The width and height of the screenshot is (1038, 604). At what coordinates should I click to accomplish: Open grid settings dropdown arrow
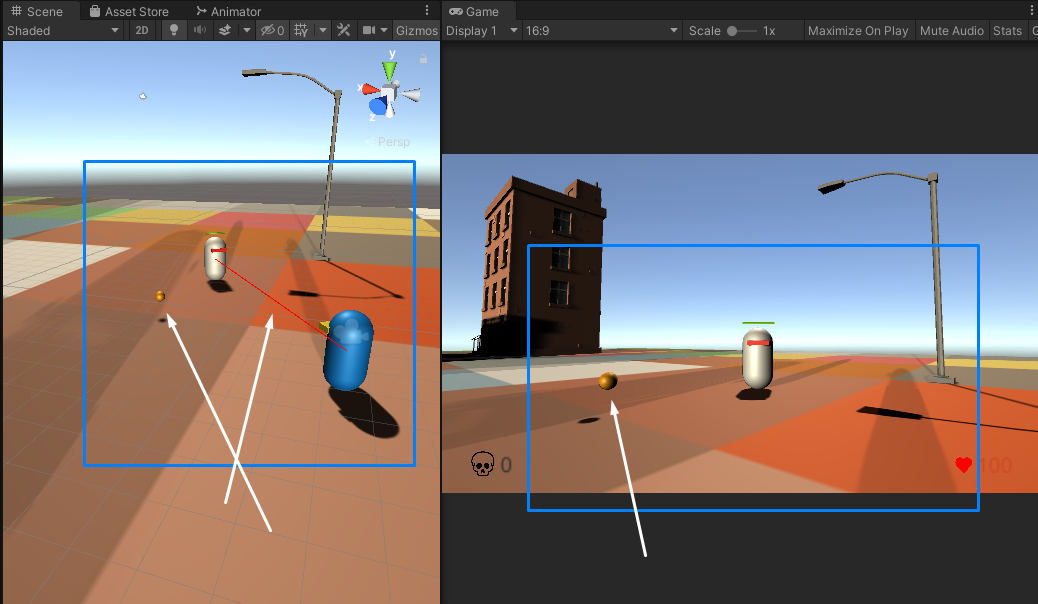(x=322, y=30)
